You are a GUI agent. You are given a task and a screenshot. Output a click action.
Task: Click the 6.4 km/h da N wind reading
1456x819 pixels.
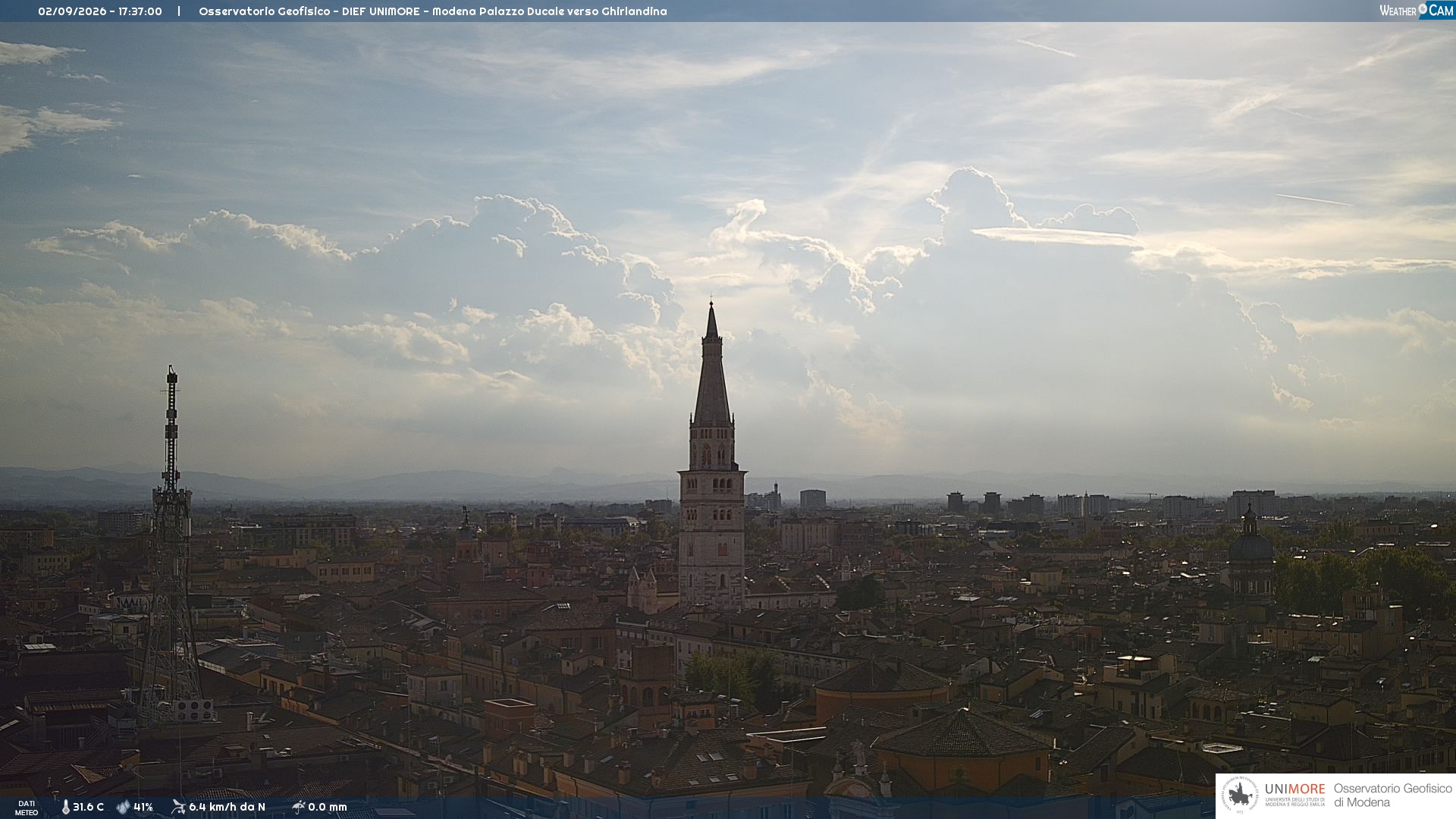click(227, 807)
